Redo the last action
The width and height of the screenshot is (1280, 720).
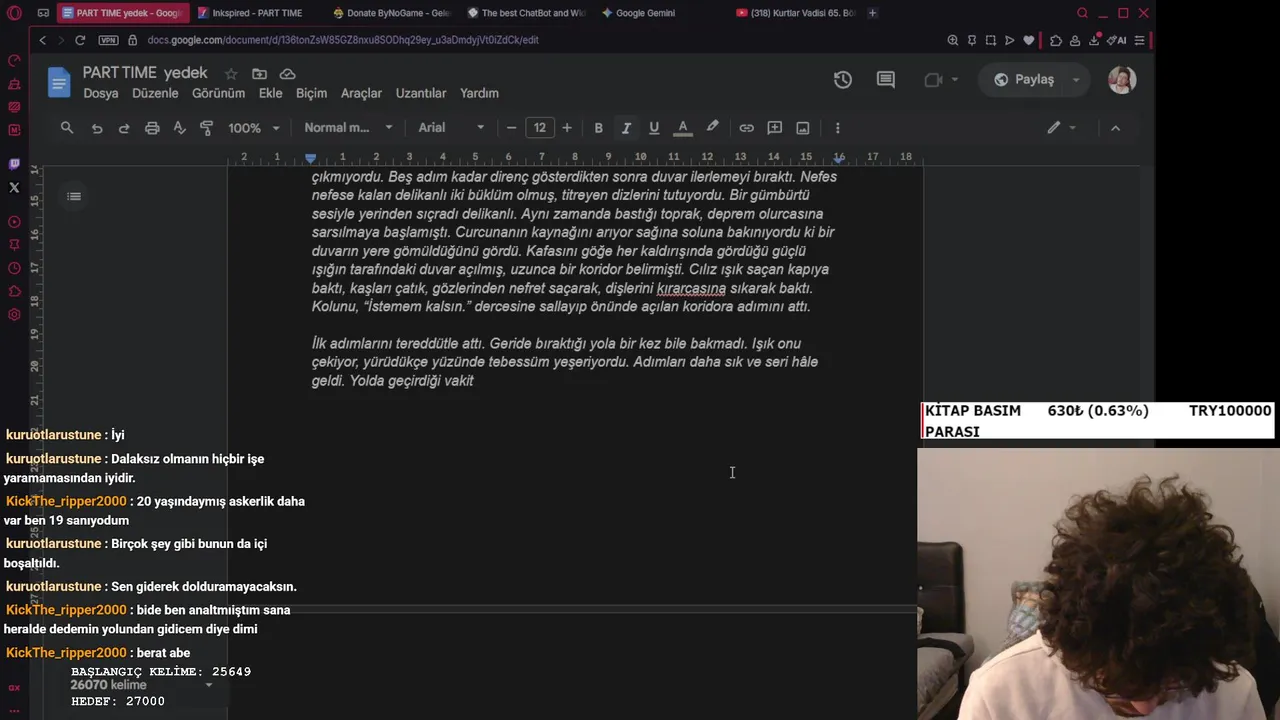pyautogui.click(x=124, y=128)
